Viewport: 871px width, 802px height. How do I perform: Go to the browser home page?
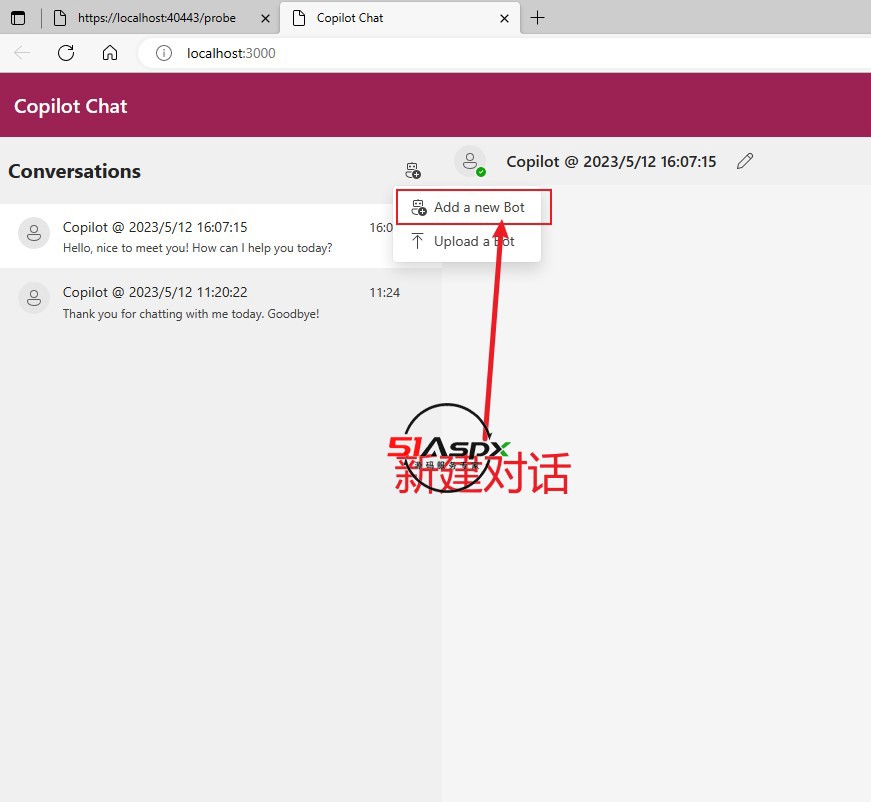point(110,53)
